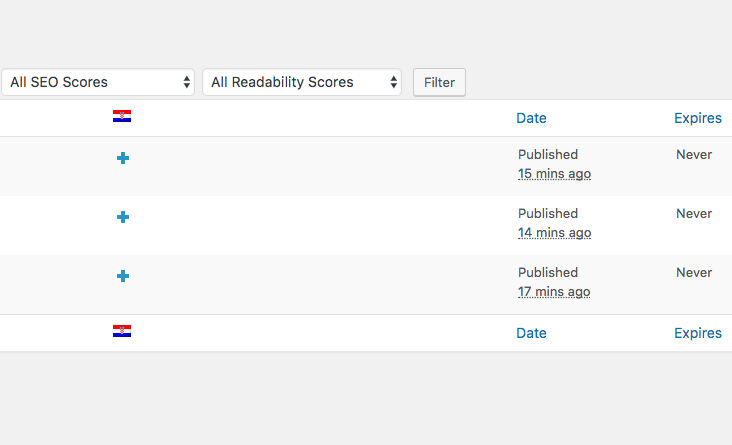Click the arrows on SEO Scores selector

tap(186, 82)
